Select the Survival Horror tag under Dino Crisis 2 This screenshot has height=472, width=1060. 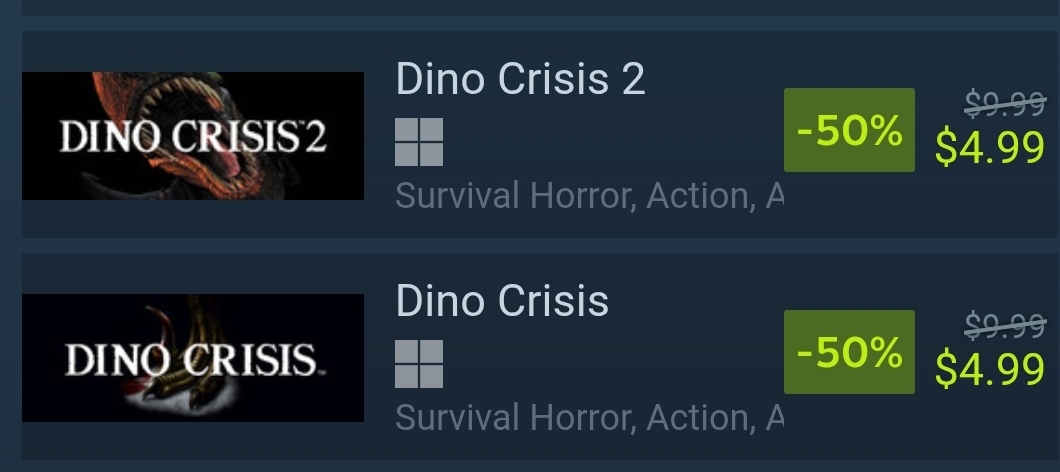514,196
